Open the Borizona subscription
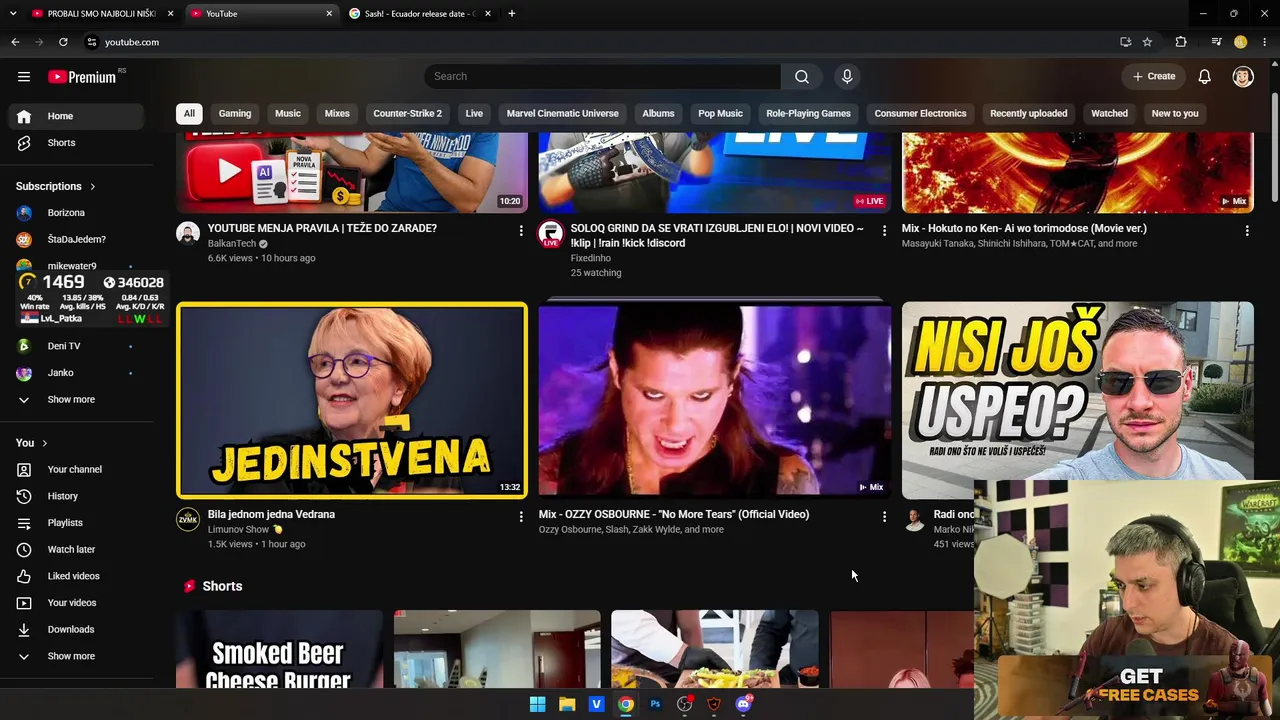 pos(76,213)
